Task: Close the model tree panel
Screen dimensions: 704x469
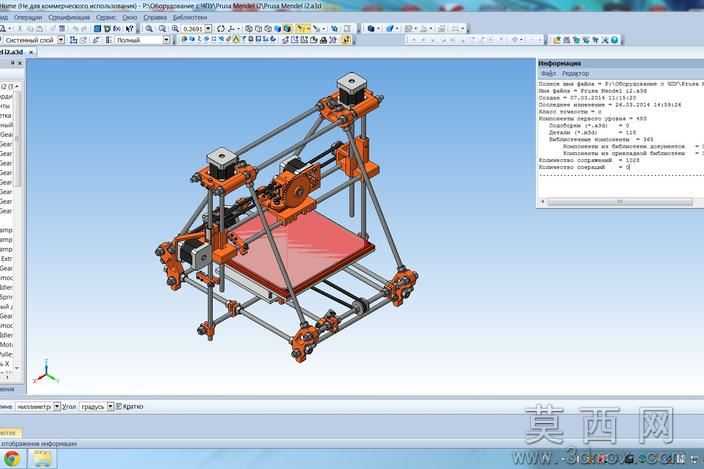Action: (x=20, y=63)
